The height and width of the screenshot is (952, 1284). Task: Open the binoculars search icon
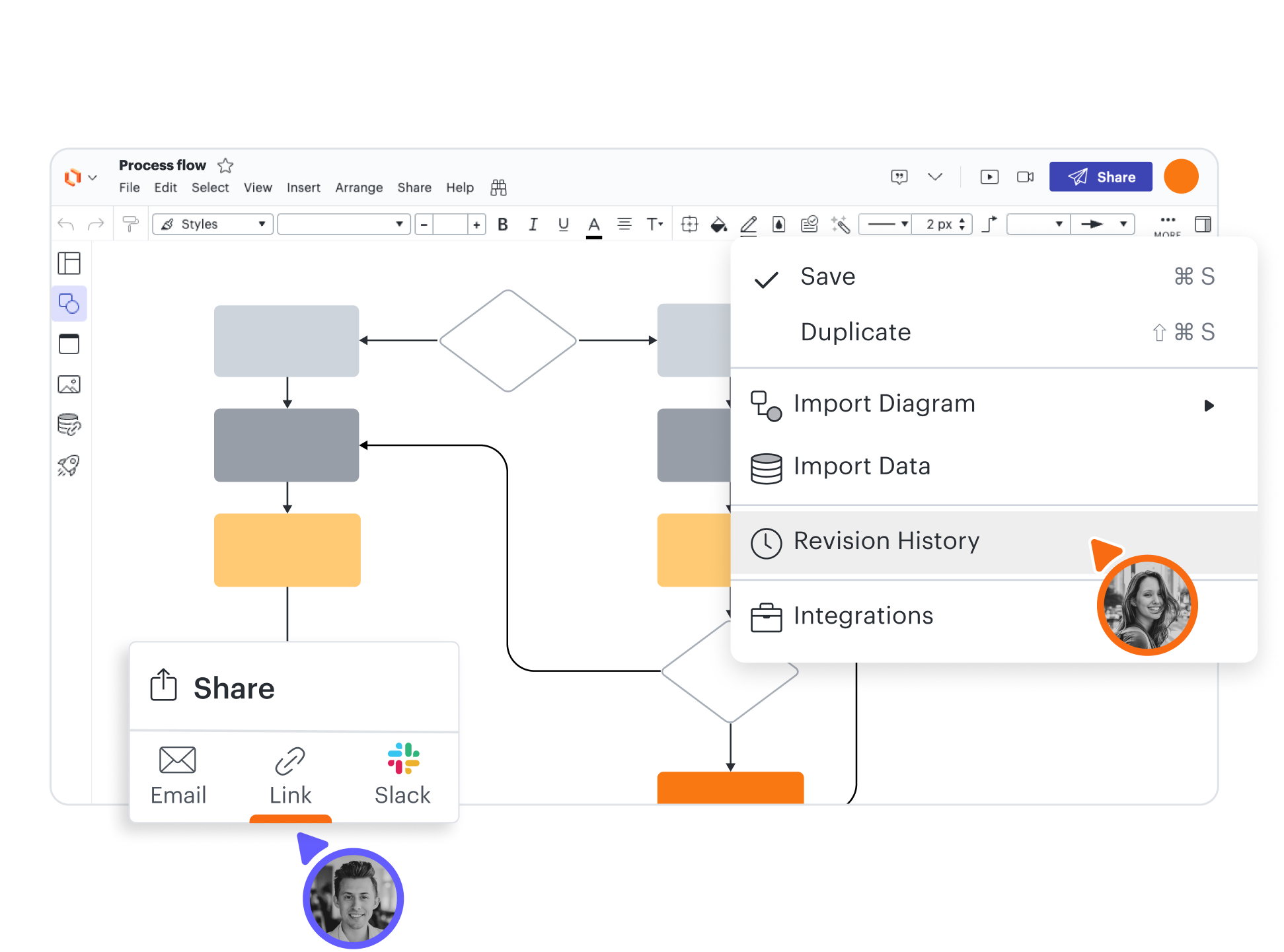498,188
